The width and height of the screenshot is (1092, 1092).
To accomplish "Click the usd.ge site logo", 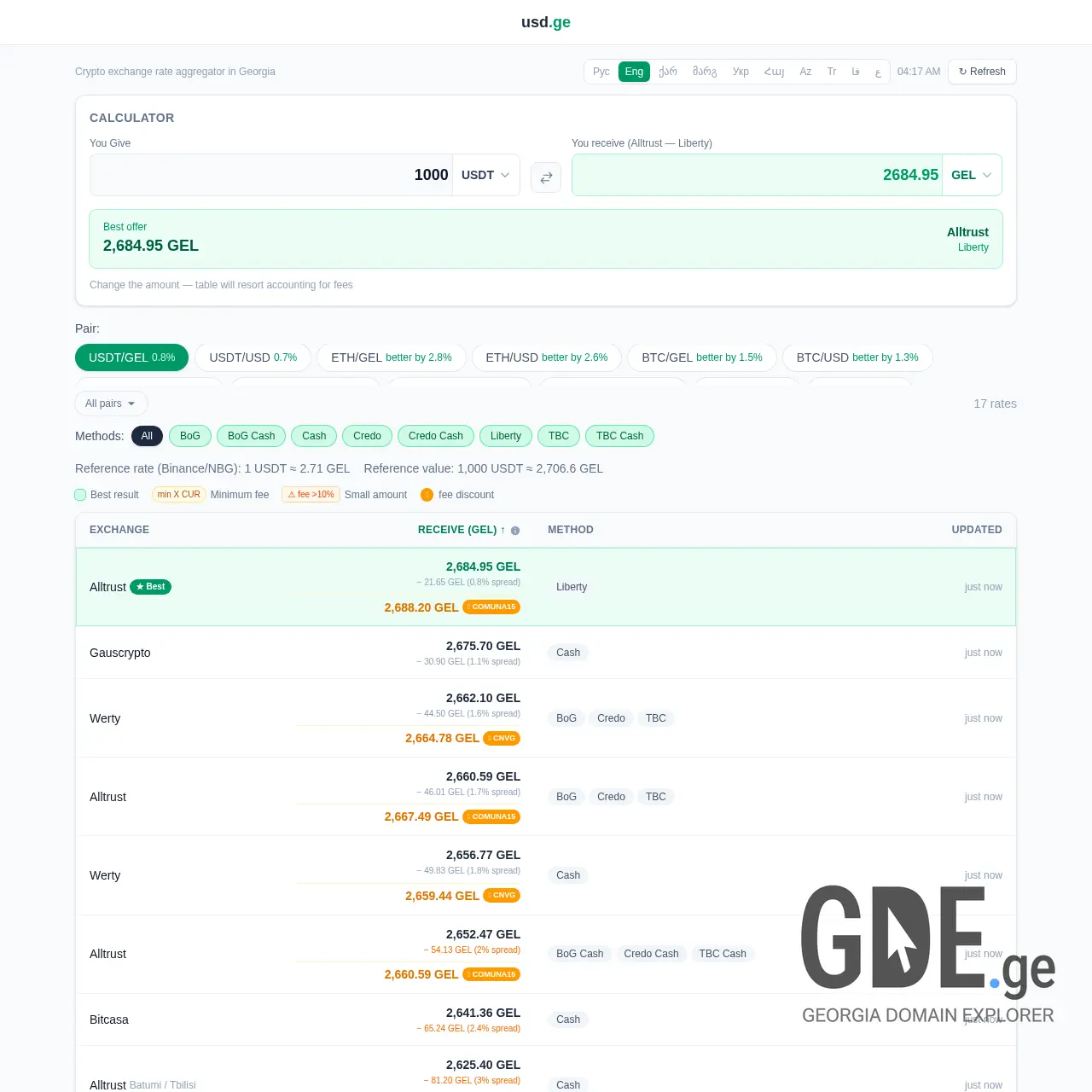I will (x=546, y=22).
